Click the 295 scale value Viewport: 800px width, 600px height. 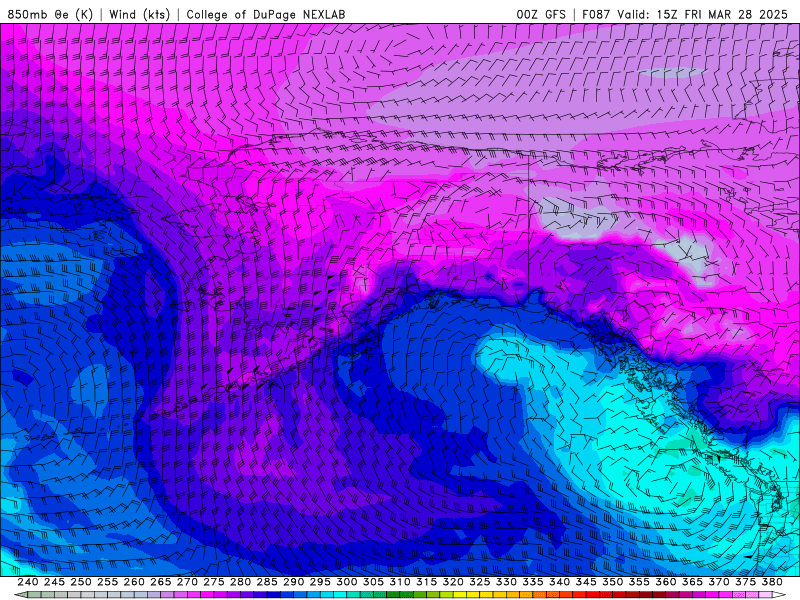pyautogui.click(x=319, y=582)
